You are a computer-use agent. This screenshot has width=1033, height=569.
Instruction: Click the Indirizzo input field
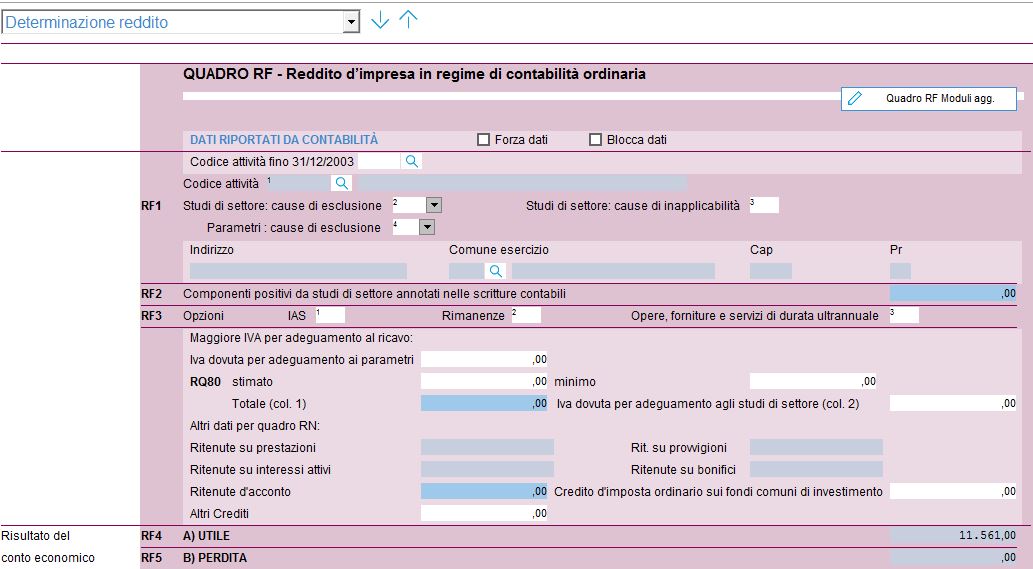click(298, 271)
